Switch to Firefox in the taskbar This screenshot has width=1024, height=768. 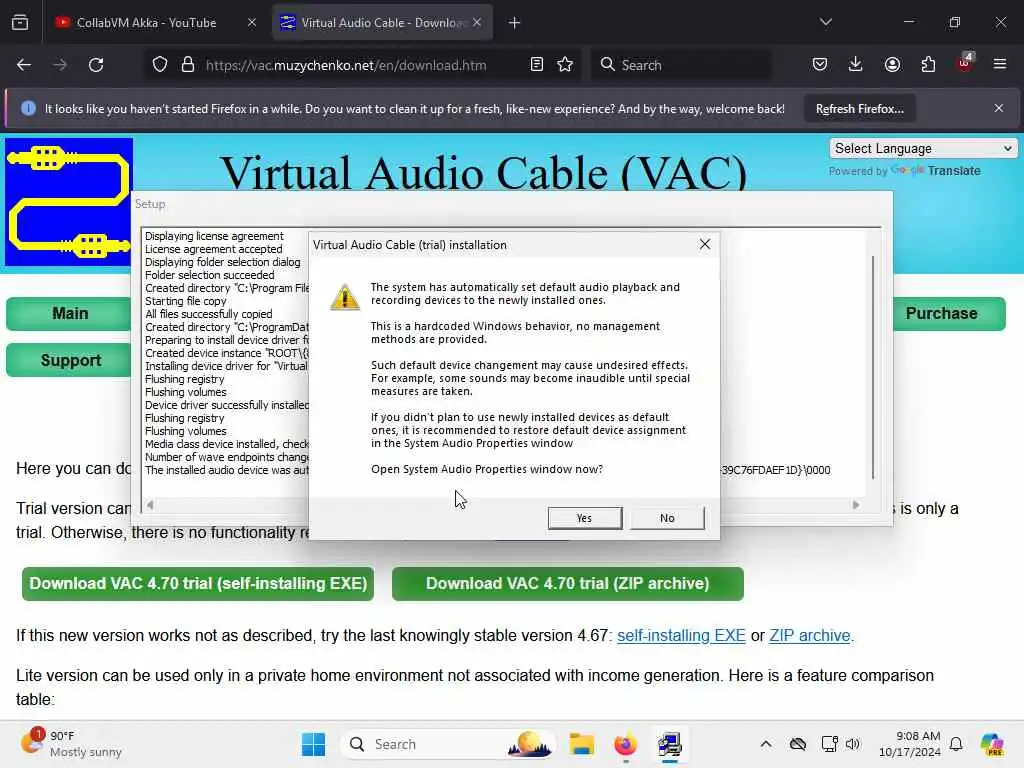coord(625,744)
